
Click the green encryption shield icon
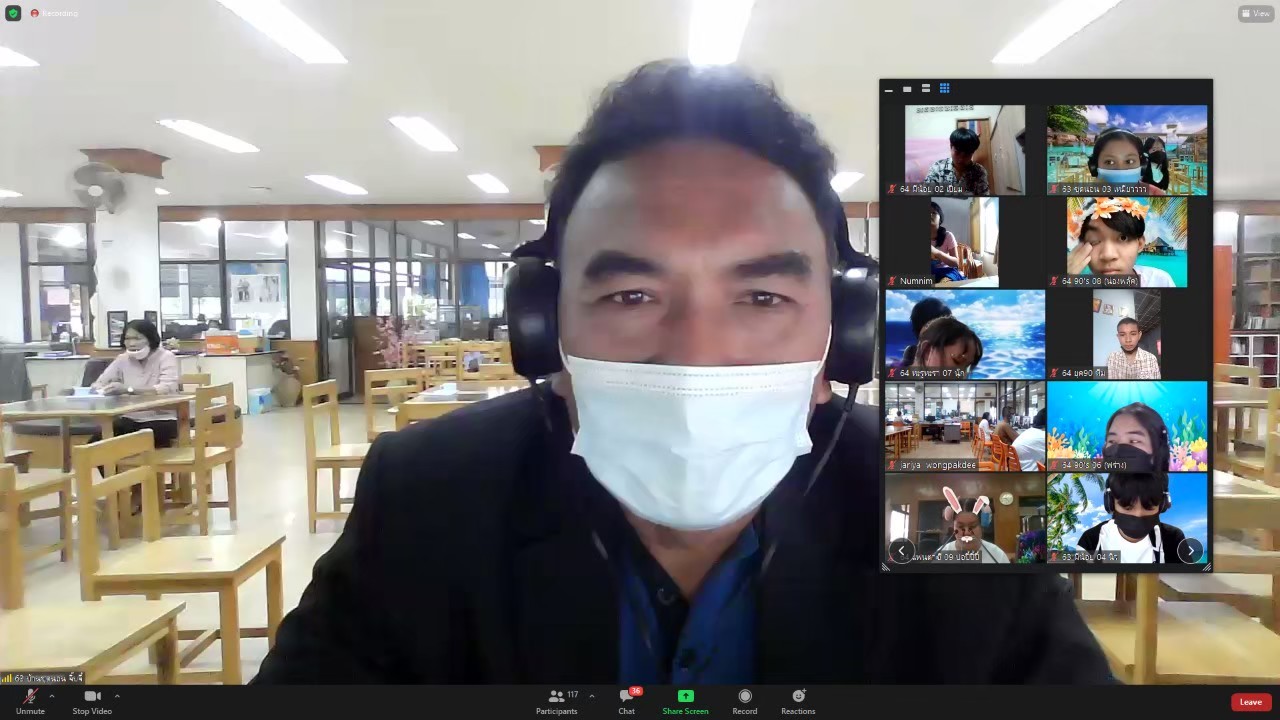pos(13,13)
